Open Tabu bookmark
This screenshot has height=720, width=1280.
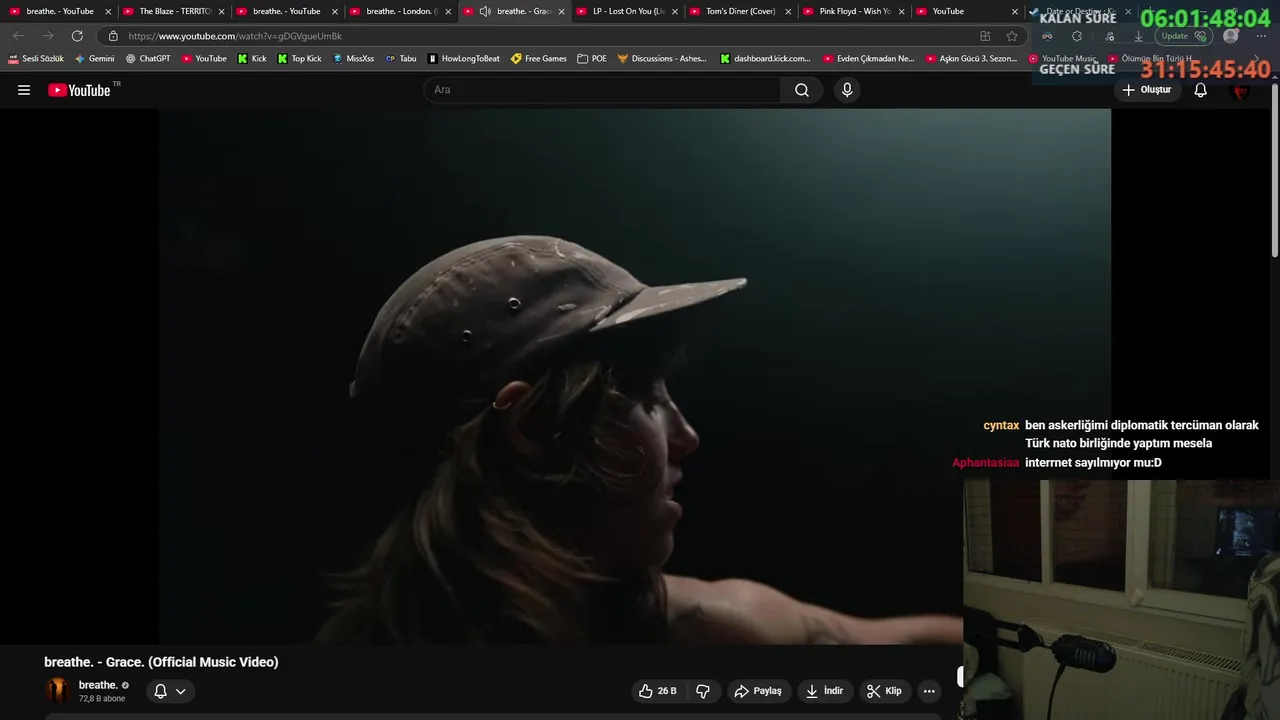(x=401, y=59)
